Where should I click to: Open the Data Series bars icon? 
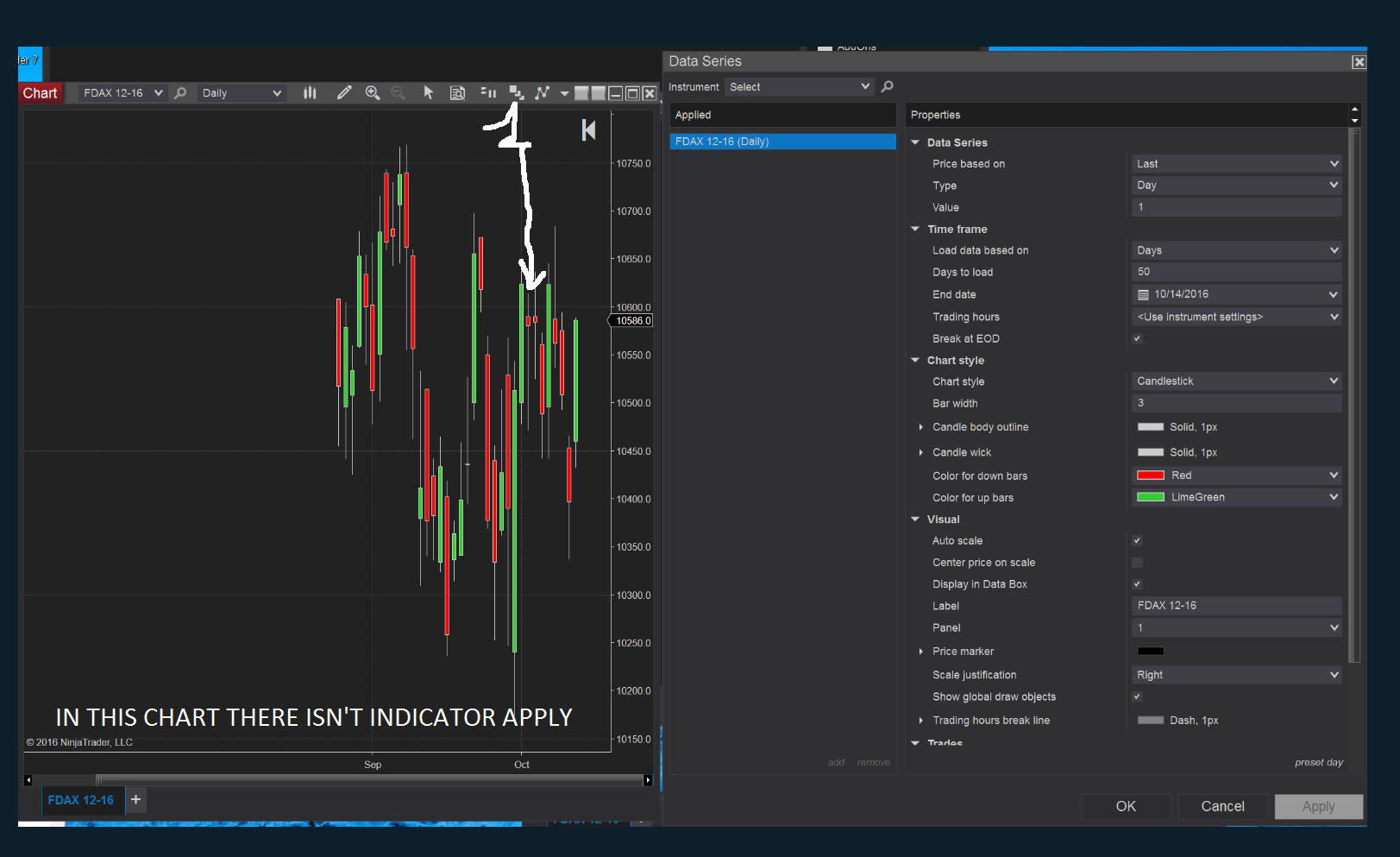tap(310, 93)
